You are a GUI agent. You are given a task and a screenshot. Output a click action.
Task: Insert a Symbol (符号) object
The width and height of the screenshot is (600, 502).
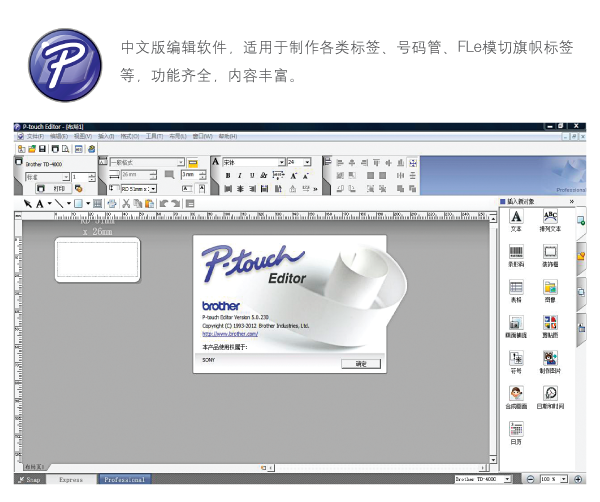coord(516,362)
